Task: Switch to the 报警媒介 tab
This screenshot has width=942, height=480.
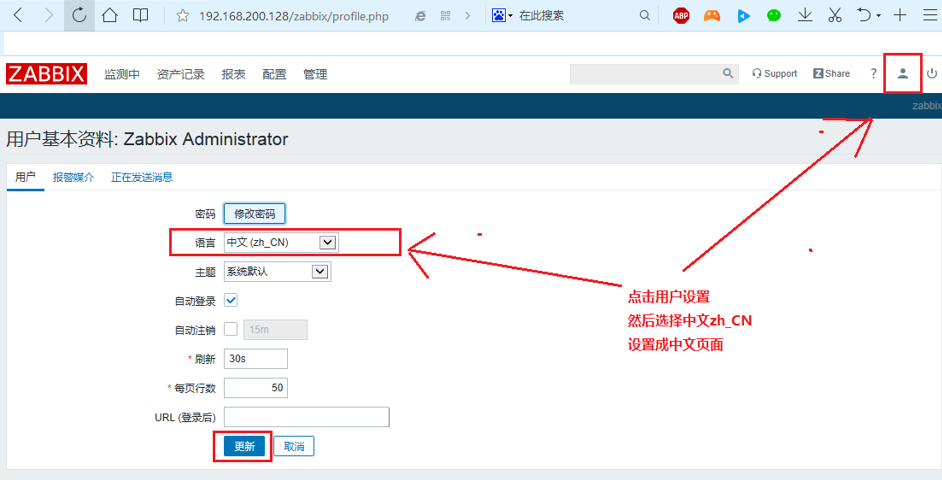Action: click(73, 177)
